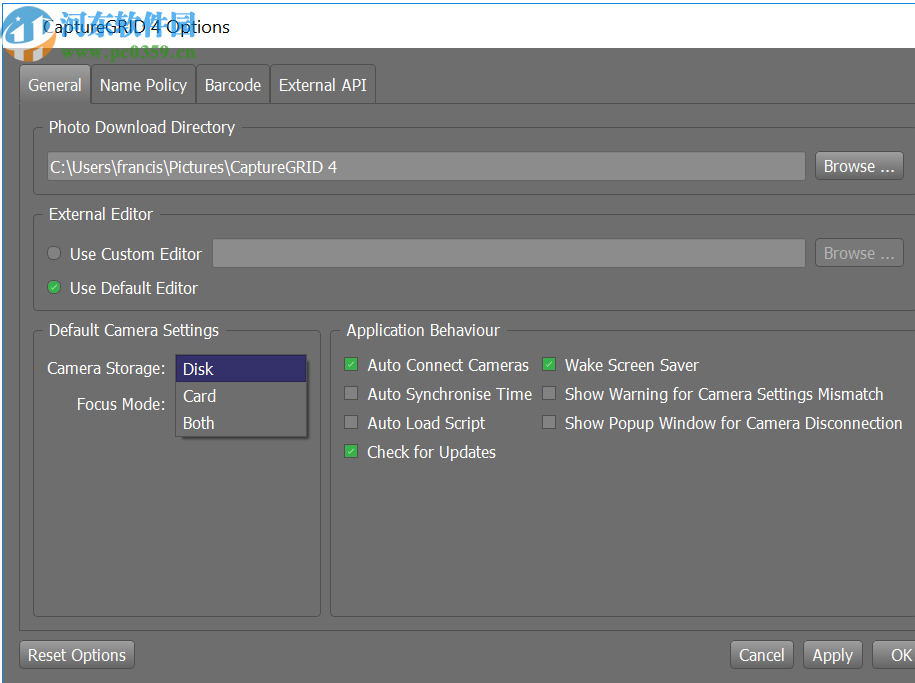Select the External API tab

click(322, 85)
